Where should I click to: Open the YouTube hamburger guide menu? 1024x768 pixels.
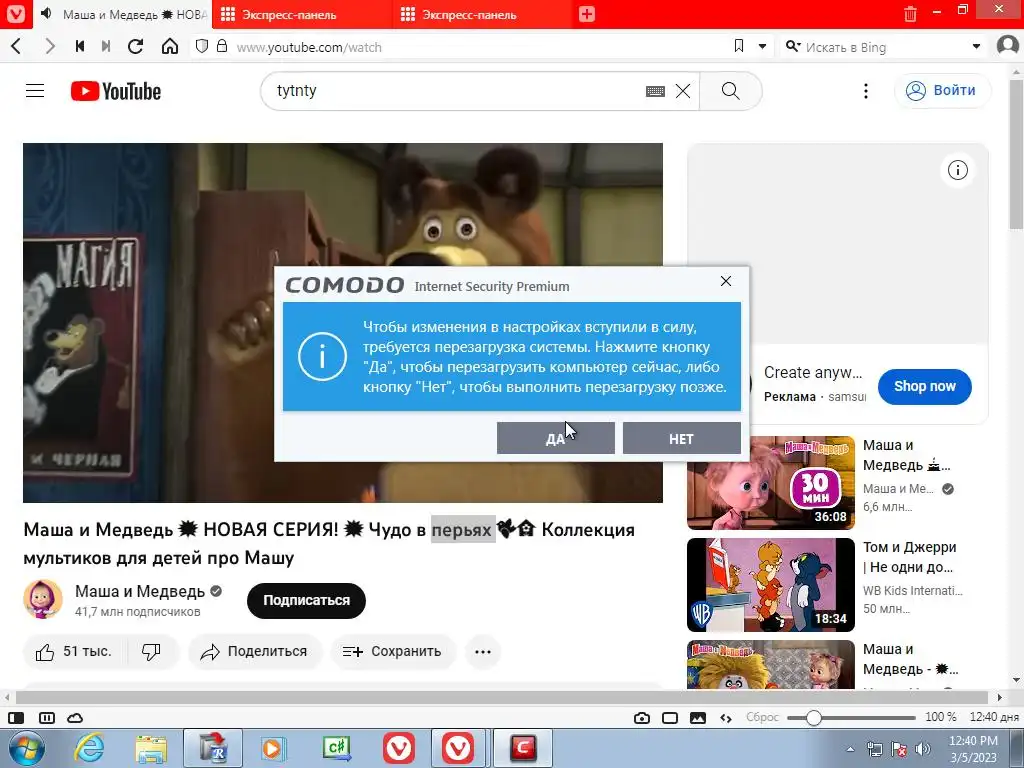35,91
